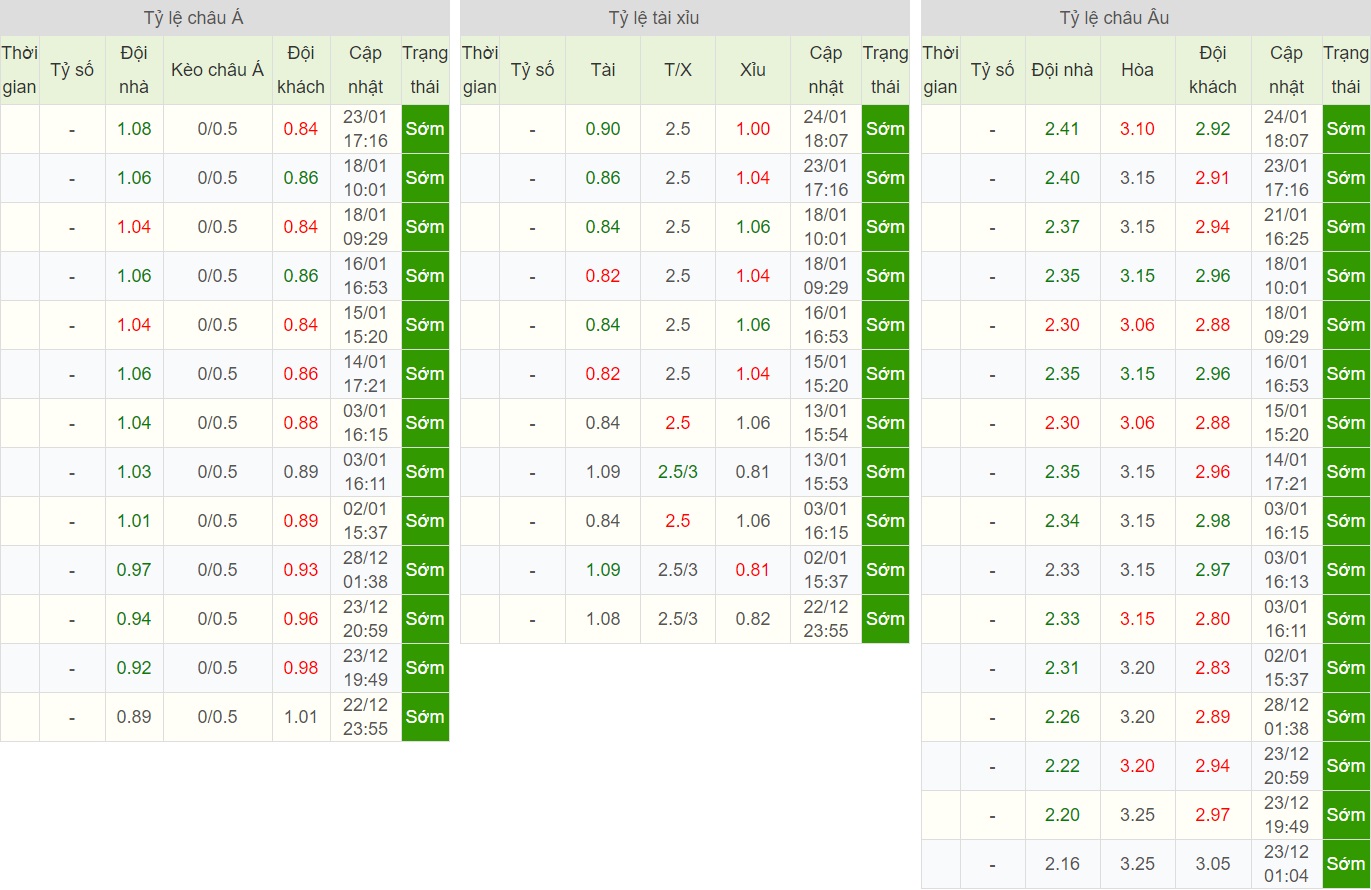The height and width of the screenshot is (890, 1371).
Task: Click 'Tỷ số' header in tài xỉu table
Action: [532, 70]
